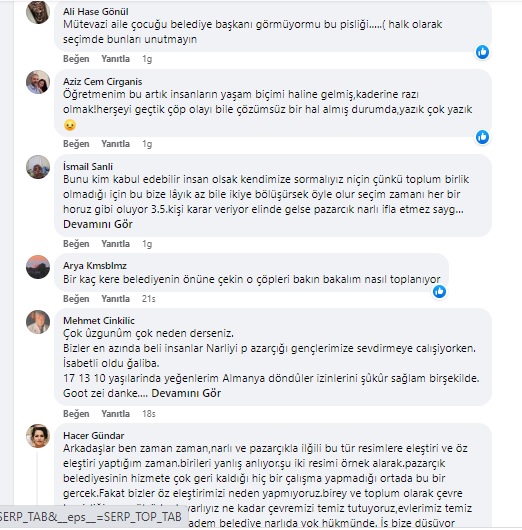Open the Mehmet Cinkilic name link
522x530 pixels.
click(99, 320)
